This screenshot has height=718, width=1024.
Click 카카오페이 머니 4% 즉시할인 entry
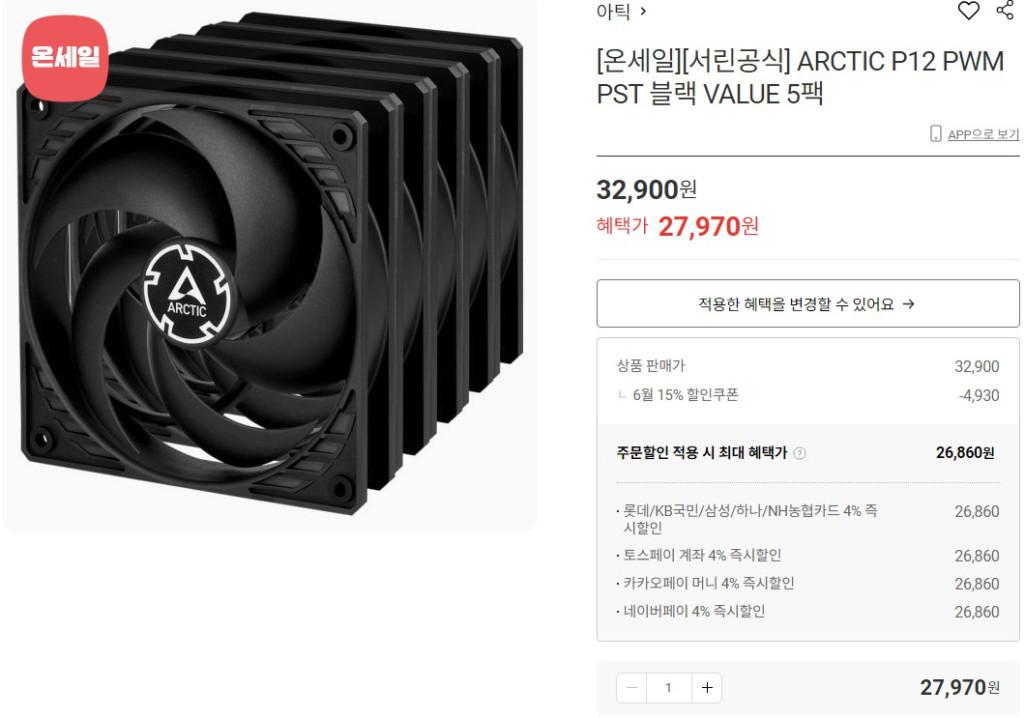click(x=808, y=583)
